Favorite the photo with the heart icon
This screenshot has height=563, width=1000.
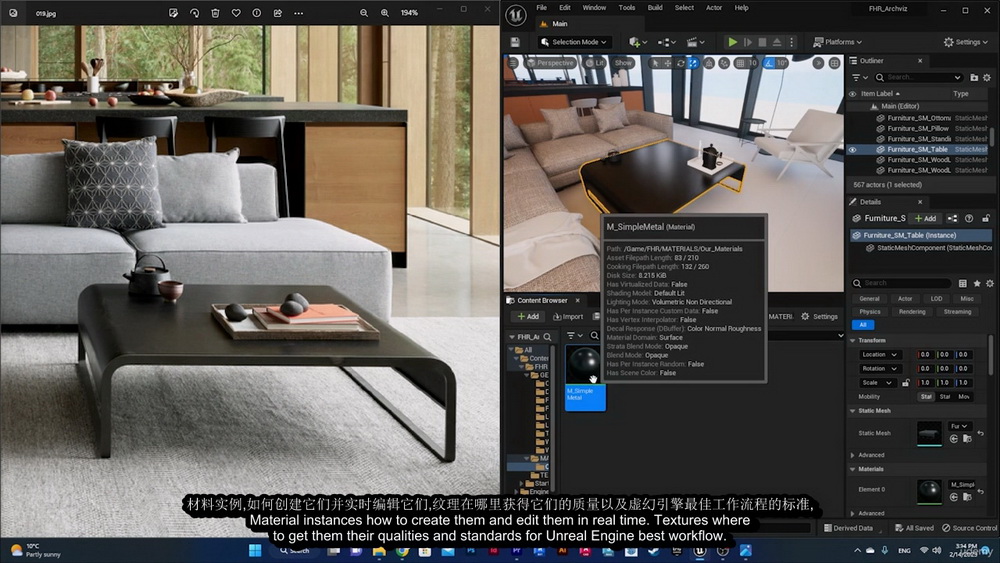(x=236, y=13)
